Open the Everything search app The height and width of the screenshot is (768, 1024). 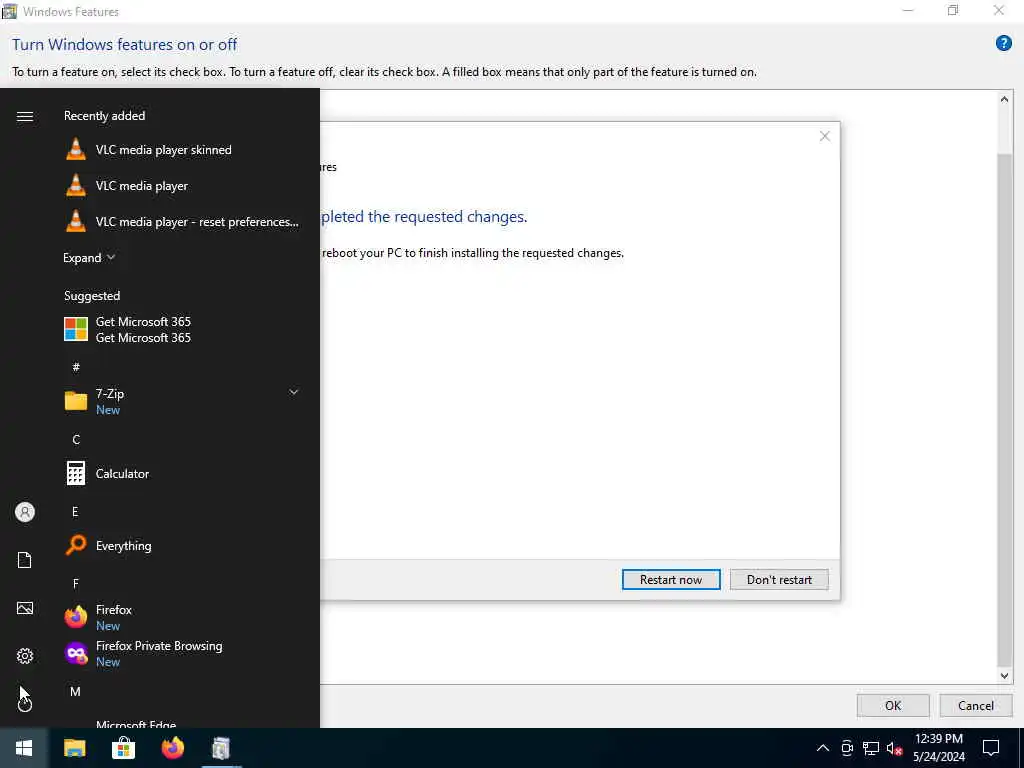click(183, 545)
